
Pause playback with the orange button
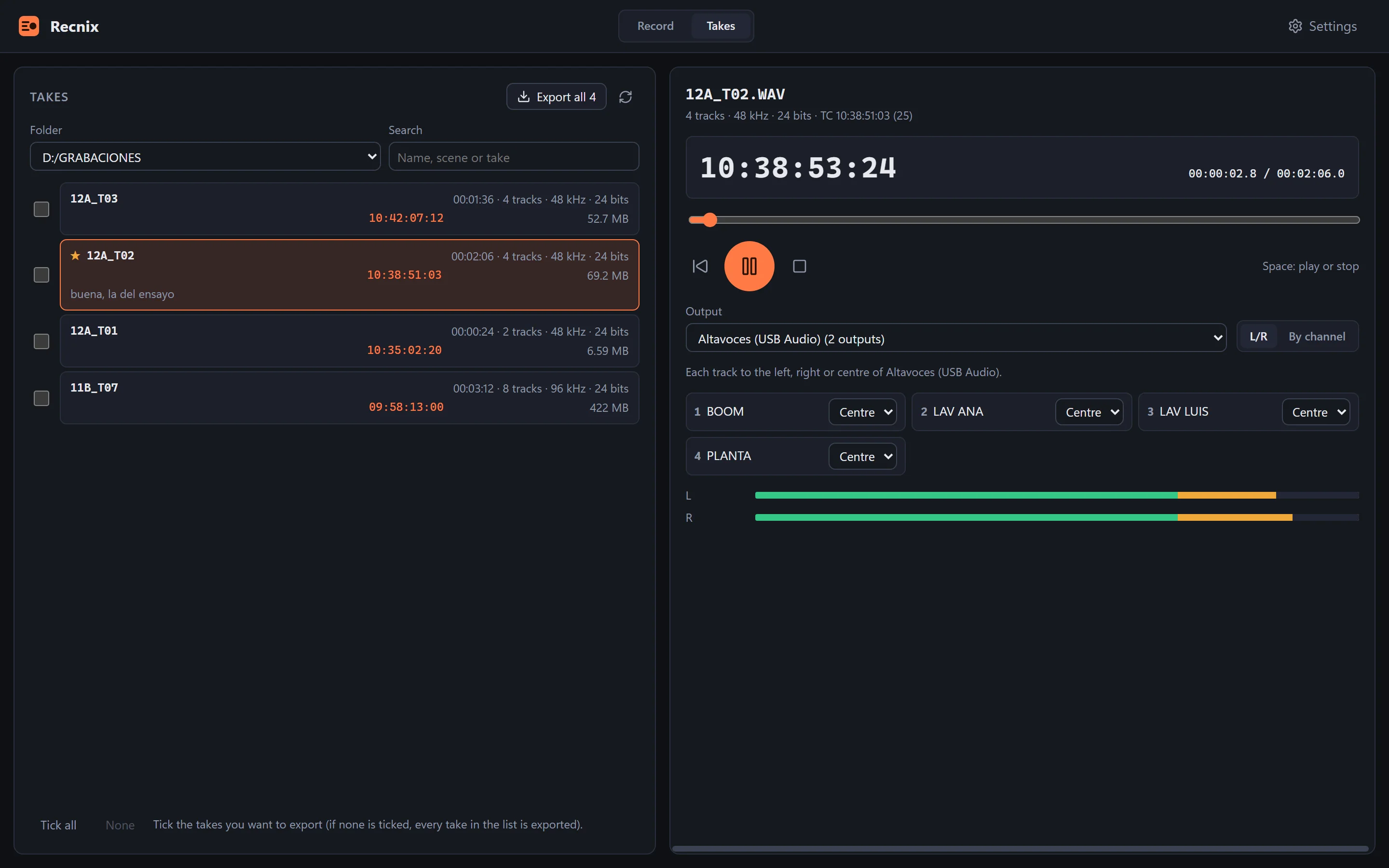(x=749, y=266)
